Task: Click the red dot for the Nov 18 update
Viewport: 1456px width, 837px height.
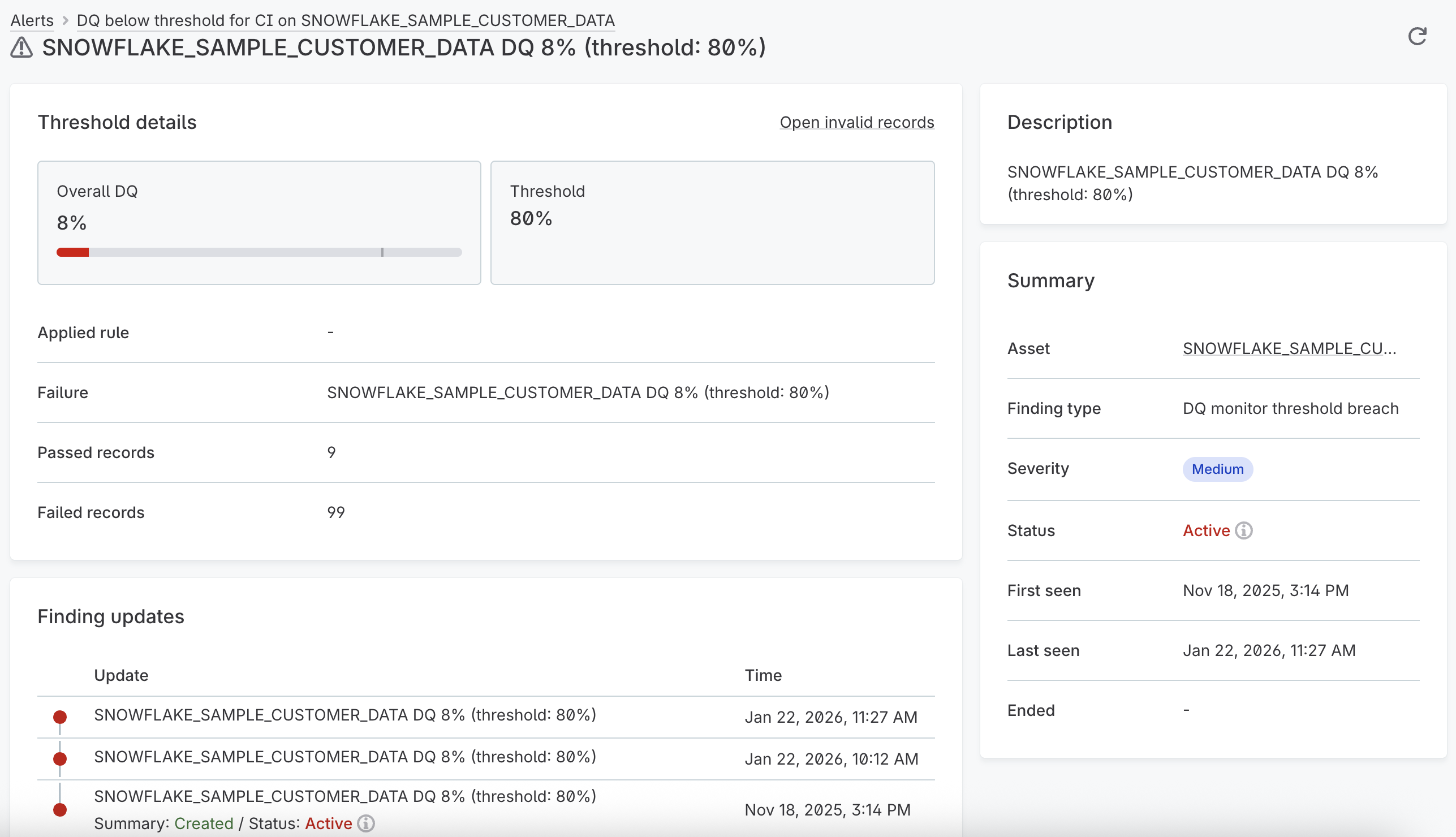Action: (59, 810)
